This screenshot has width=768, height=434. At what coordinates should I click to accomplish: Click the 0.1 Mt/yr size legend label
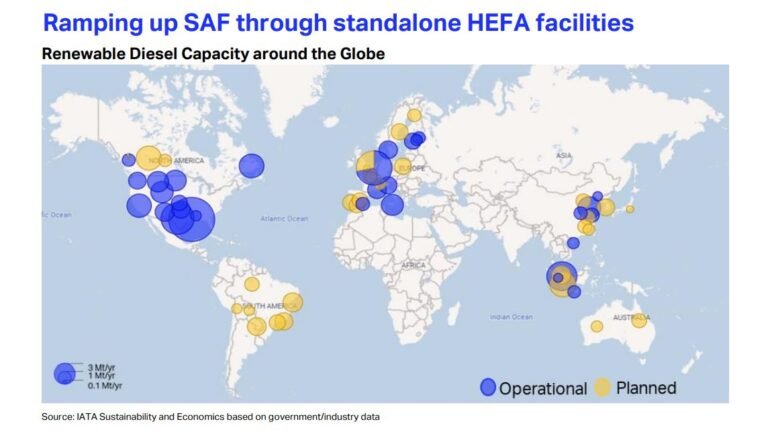(104, 385)
